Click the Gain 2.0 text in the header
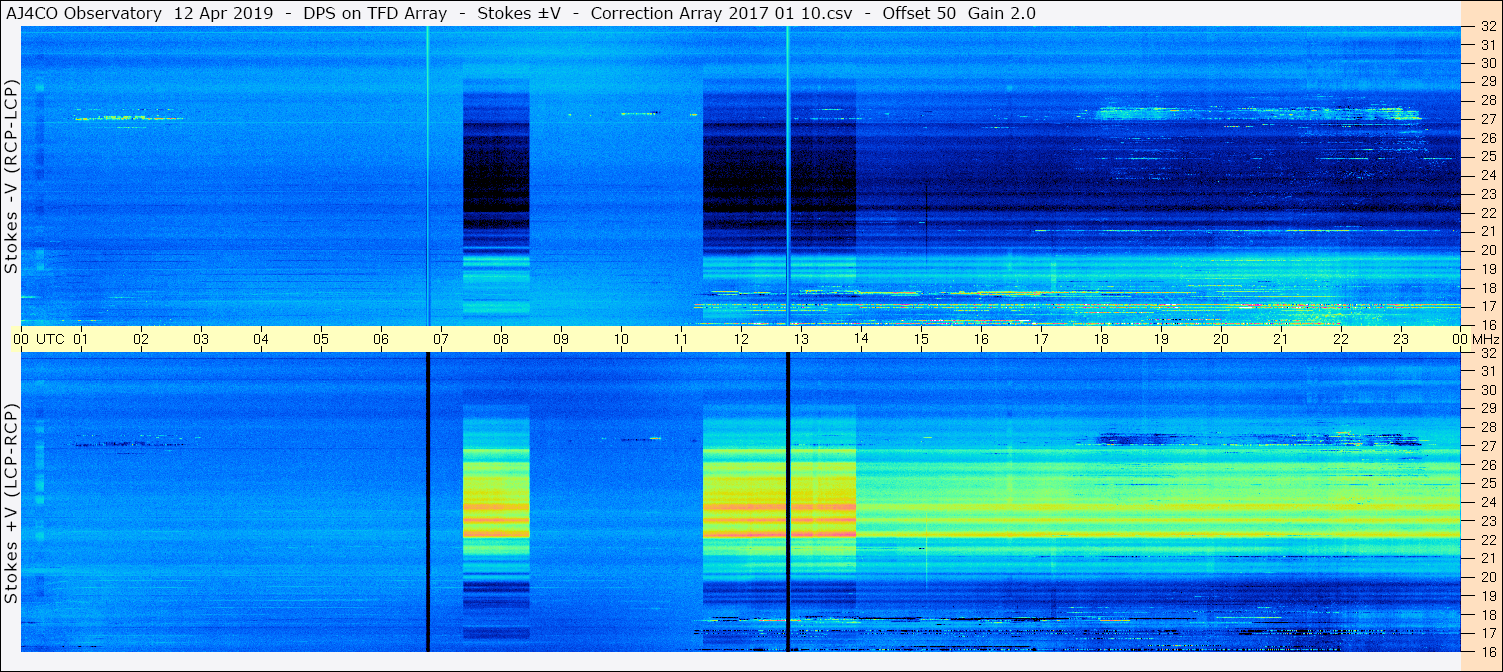The width and height of the screenshot is (1503, 672). point(1002,13)
